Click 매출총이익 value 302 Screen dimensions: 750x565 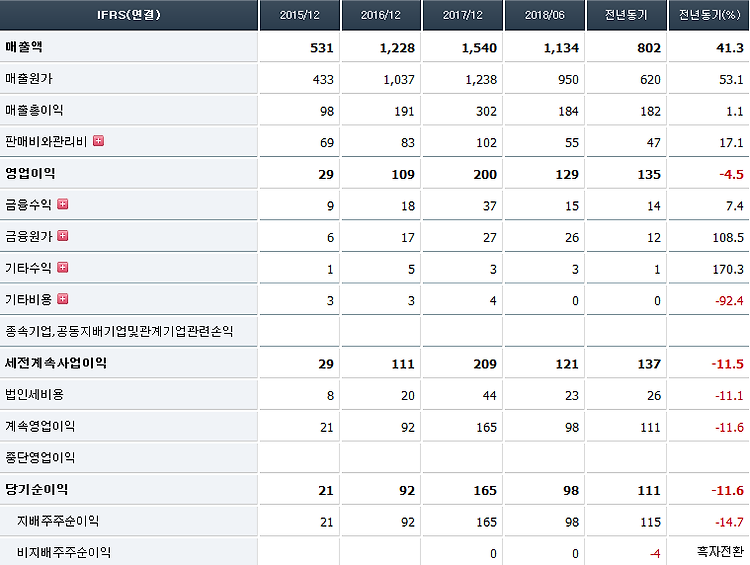point(486,111)
